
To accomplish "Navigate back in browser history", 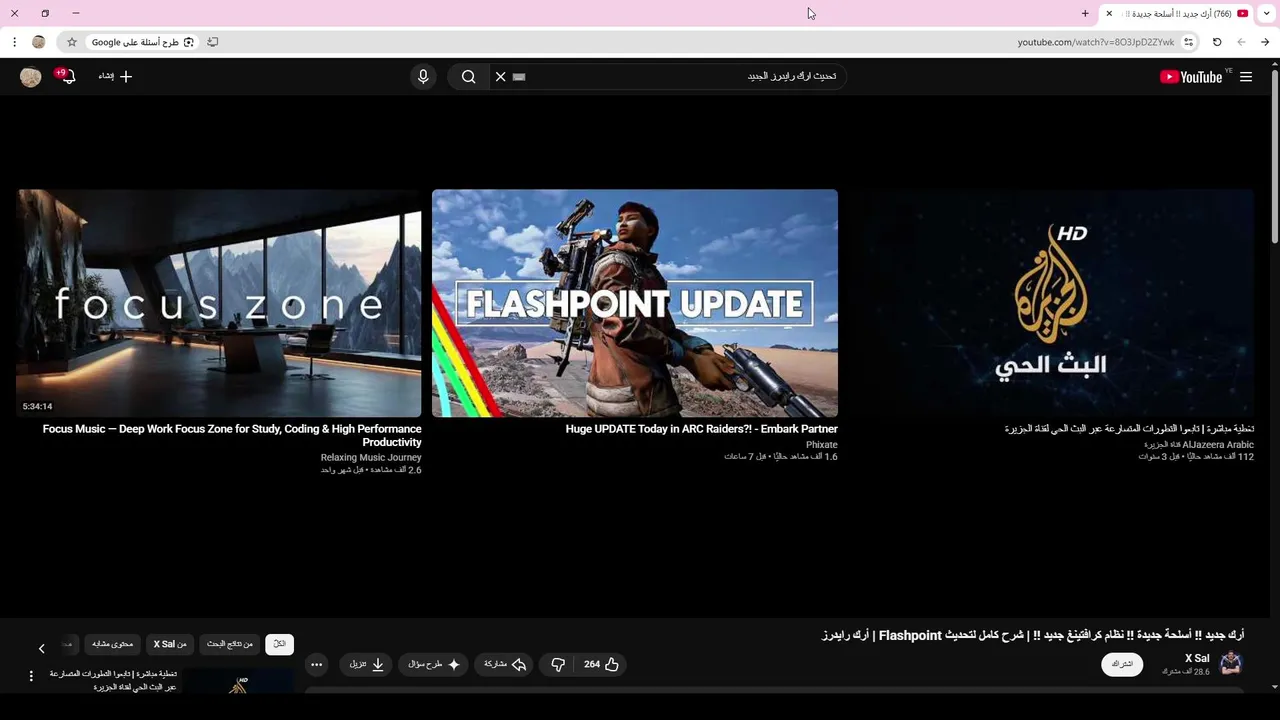I will (x=1265, y=42).
